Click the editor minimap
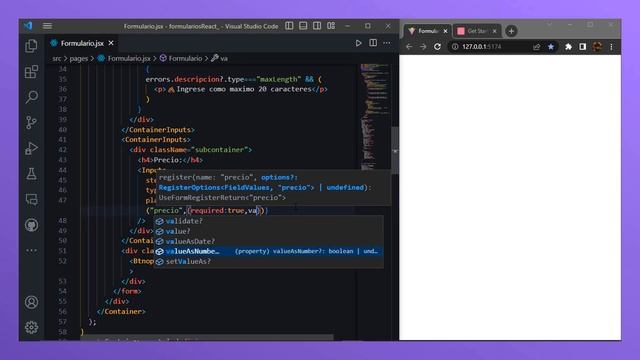 click(x=375, y=117)
